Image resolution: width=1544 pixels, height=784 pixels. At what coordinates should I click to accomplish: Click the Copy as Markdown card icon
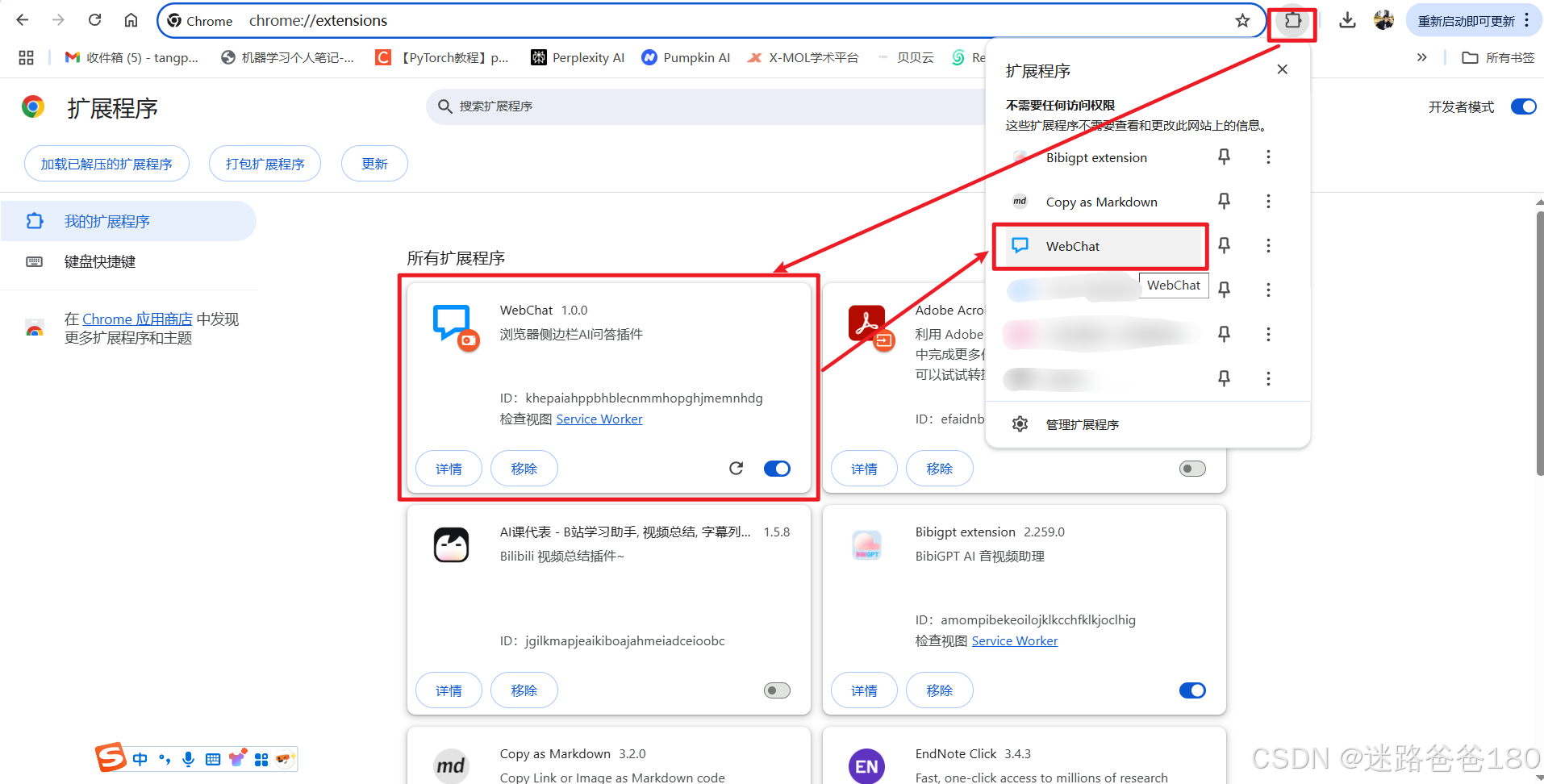(x=451, y=766)
